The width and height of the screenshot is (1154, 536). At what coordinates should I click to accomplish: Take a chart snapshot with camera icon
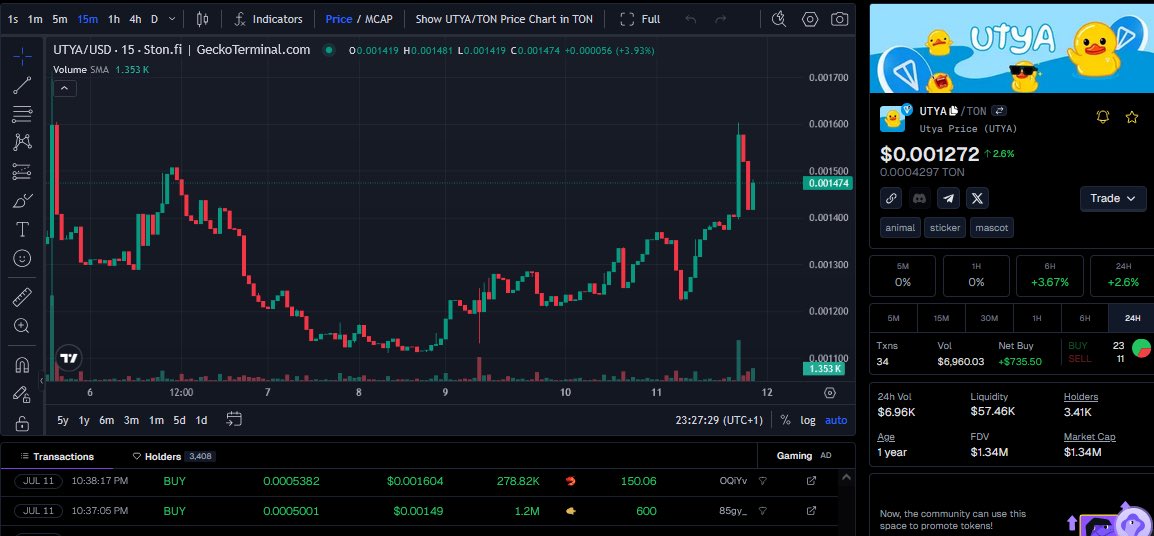840,19
